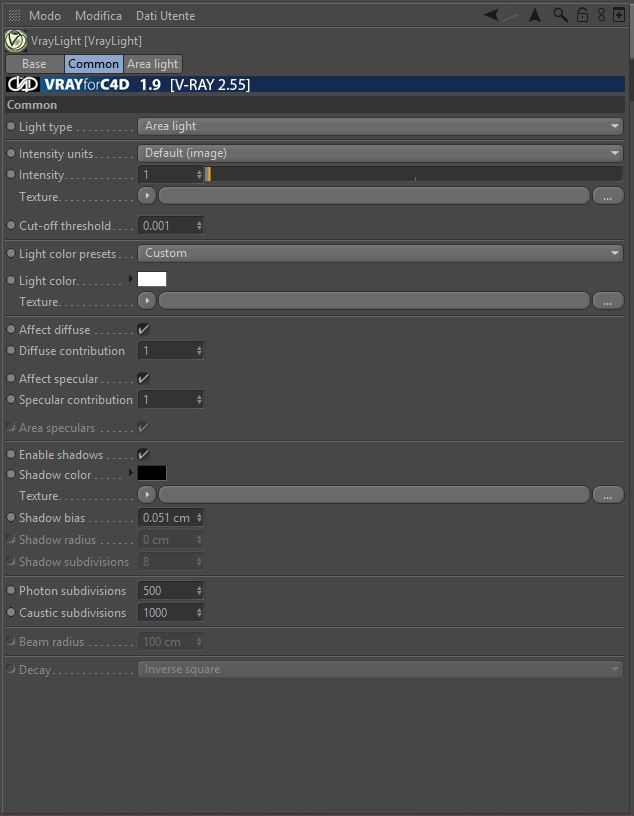Click animation dot beside Caustic subdivisions

point(11,613)
